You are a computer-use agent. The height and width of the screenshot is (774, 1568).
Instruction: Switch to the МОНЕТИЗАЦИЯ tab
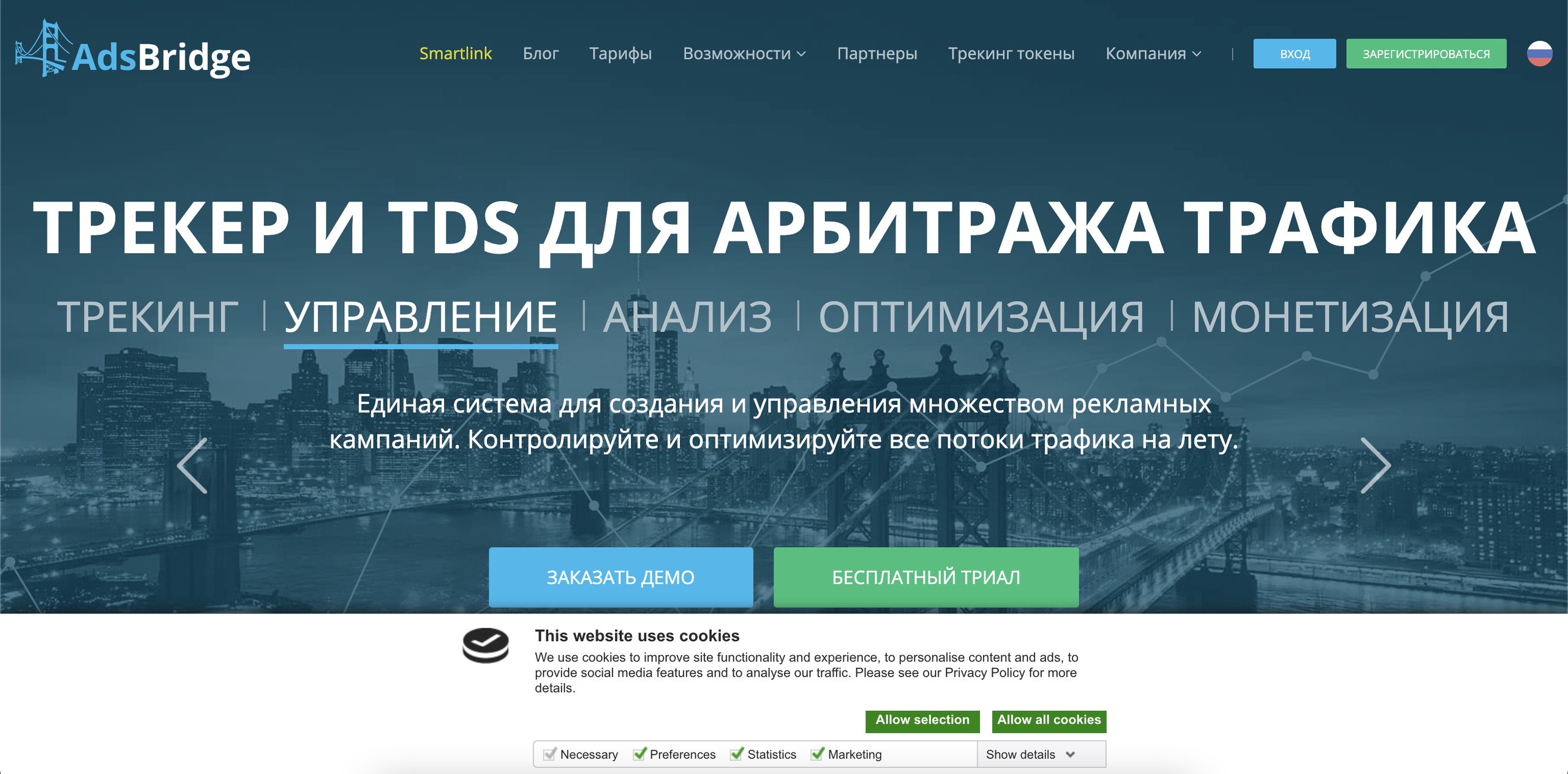(x=1350, y=317)
